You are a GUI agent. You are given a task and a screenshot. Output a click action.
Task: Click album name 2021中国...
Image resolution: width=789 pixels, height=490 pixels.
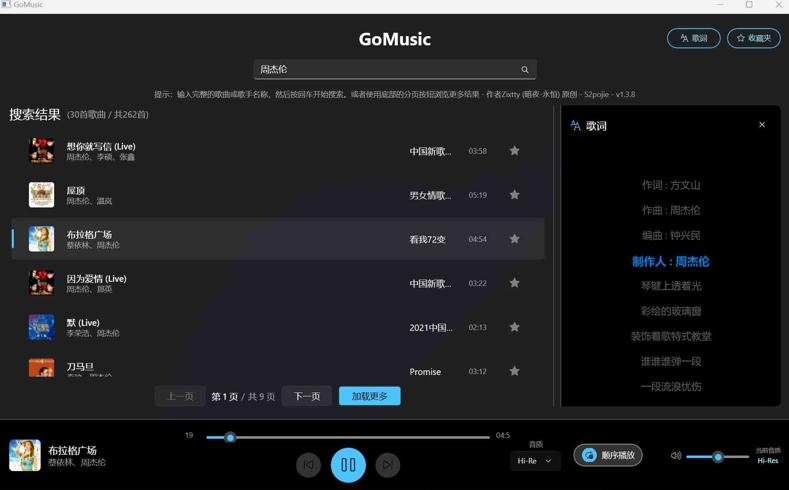point(431,328)
